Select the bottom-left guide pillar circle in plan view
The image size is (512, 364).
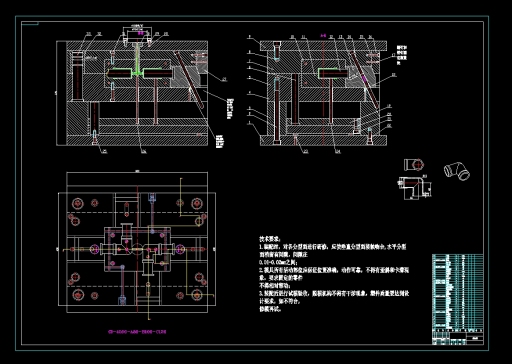click(x=78, y=295)
